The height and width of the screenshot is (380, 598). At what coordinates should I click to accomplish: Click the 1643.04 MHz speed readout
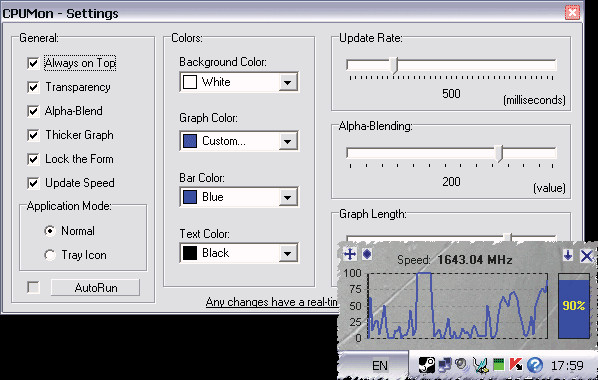click(x=474, y=260)
